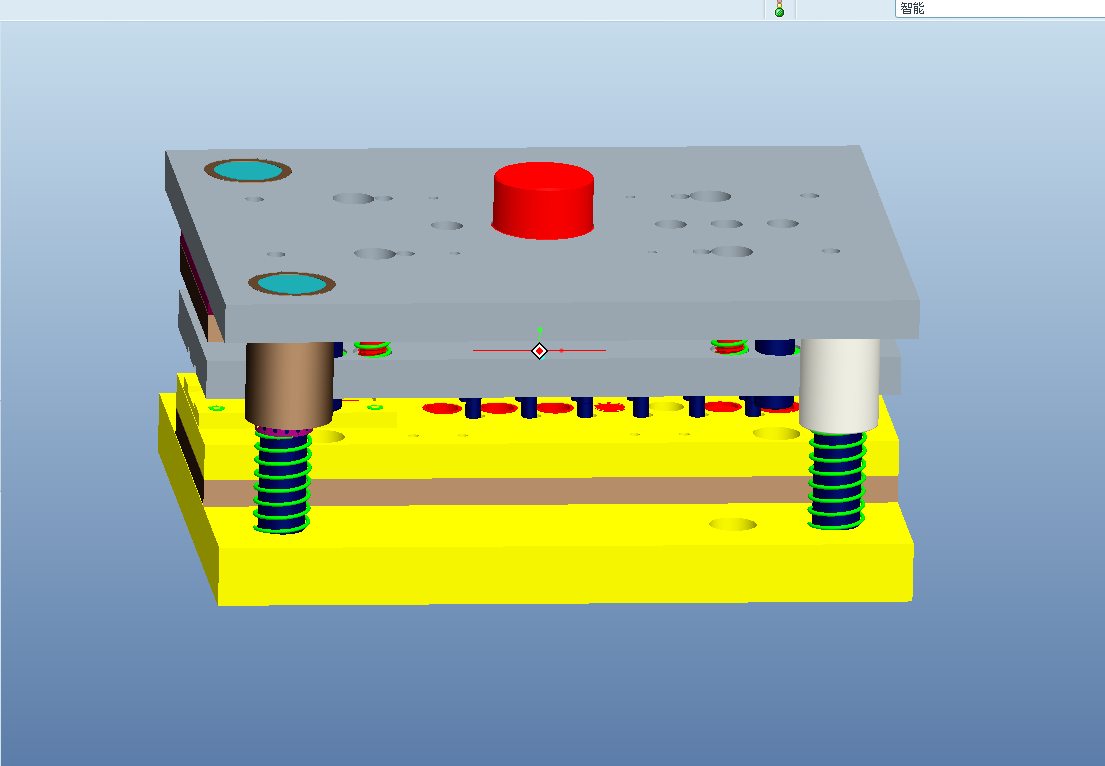Select the red cylindrical shank on top plate
The image size is (1105, 766).
tap(543, 200)
